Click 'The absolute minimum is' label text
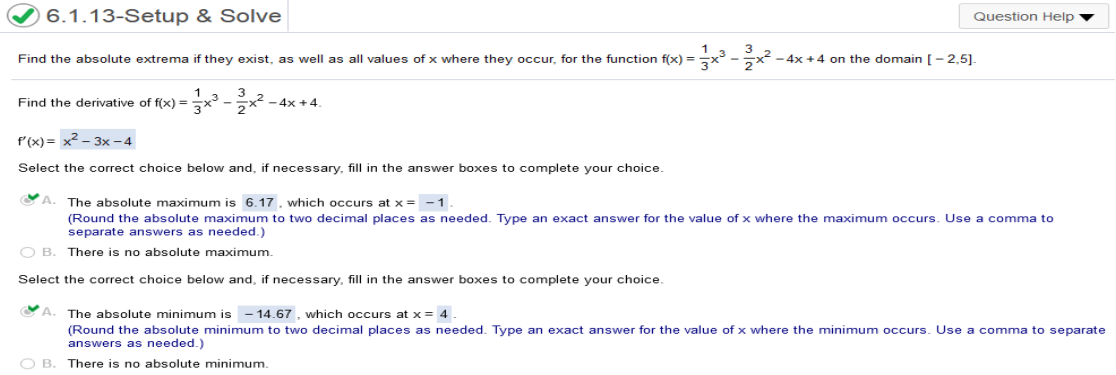1116x375 pixels. click(149, 314)
